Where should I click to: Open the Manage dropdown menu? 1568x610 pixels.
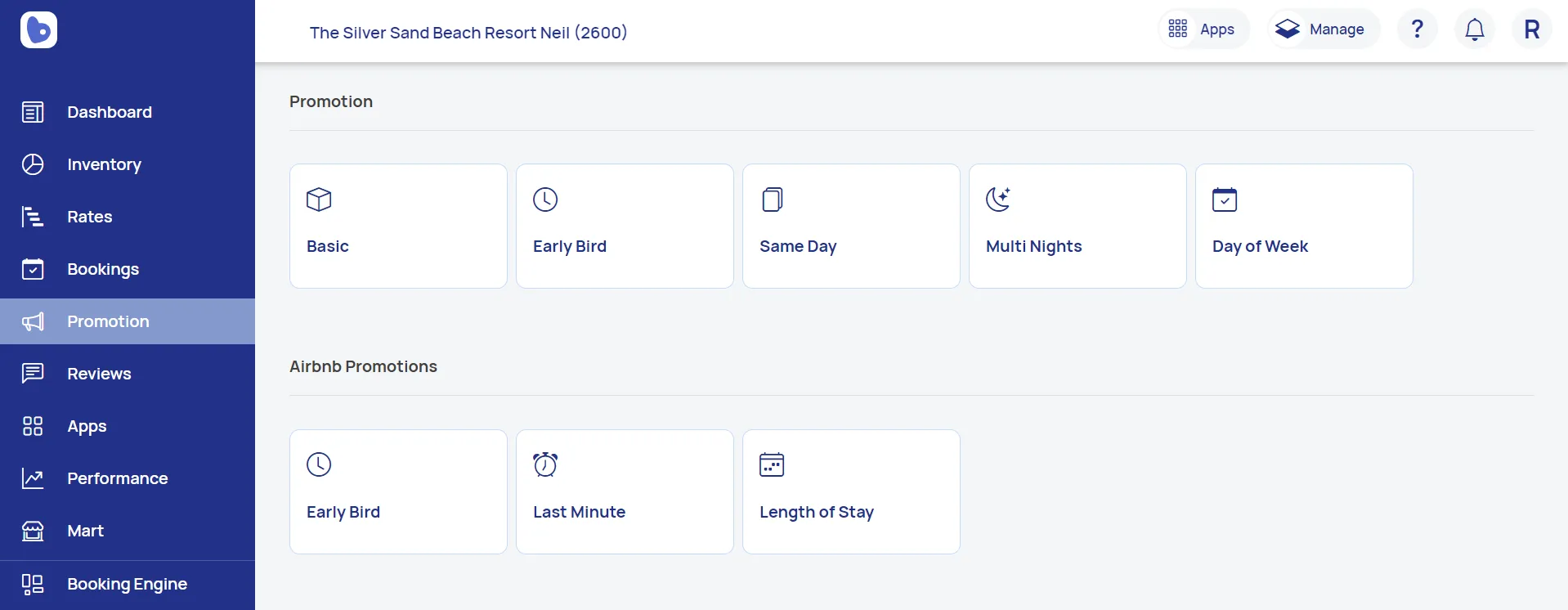tap(1323, 29)
